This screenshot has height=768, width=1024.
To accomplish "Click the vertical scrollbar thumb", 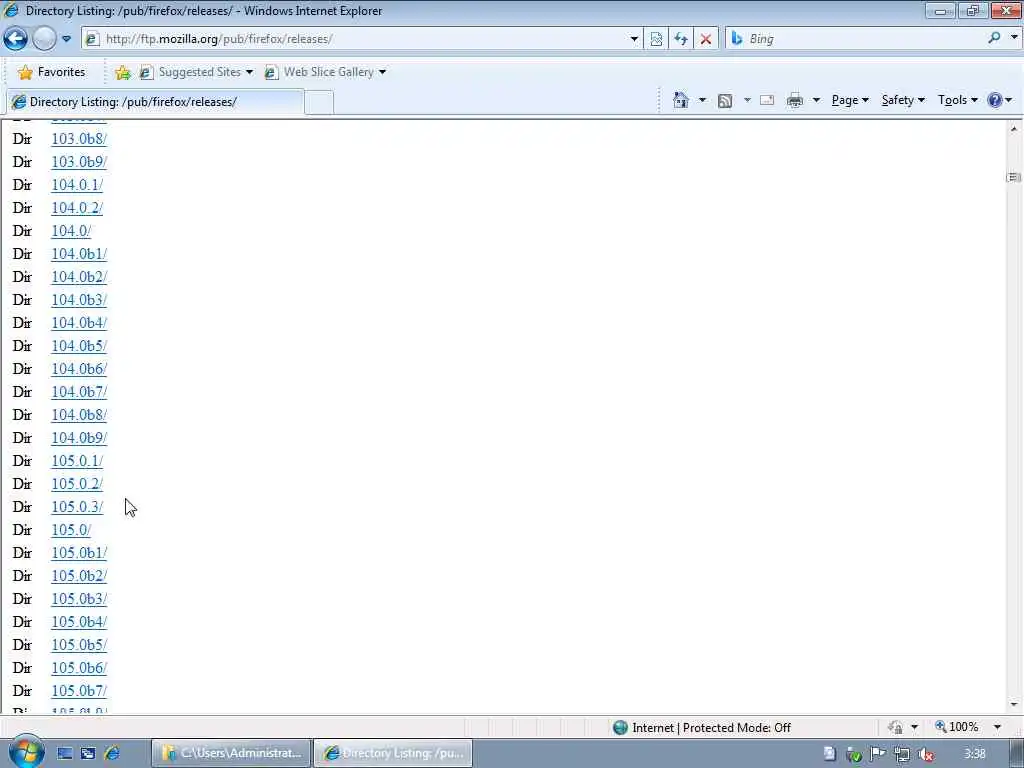I will coord(1014,177).
